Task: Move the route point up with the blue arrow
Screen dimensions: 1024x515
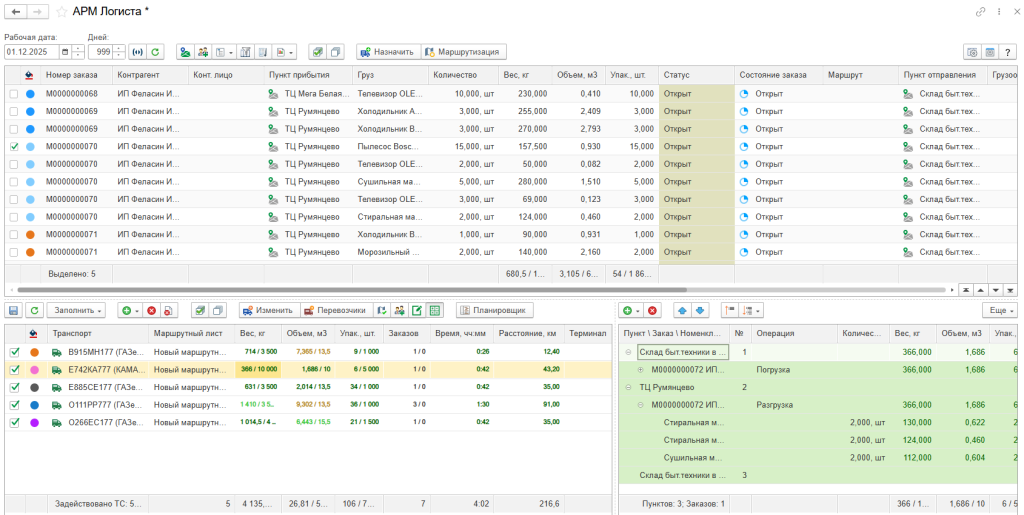Action: click(681, 311)
